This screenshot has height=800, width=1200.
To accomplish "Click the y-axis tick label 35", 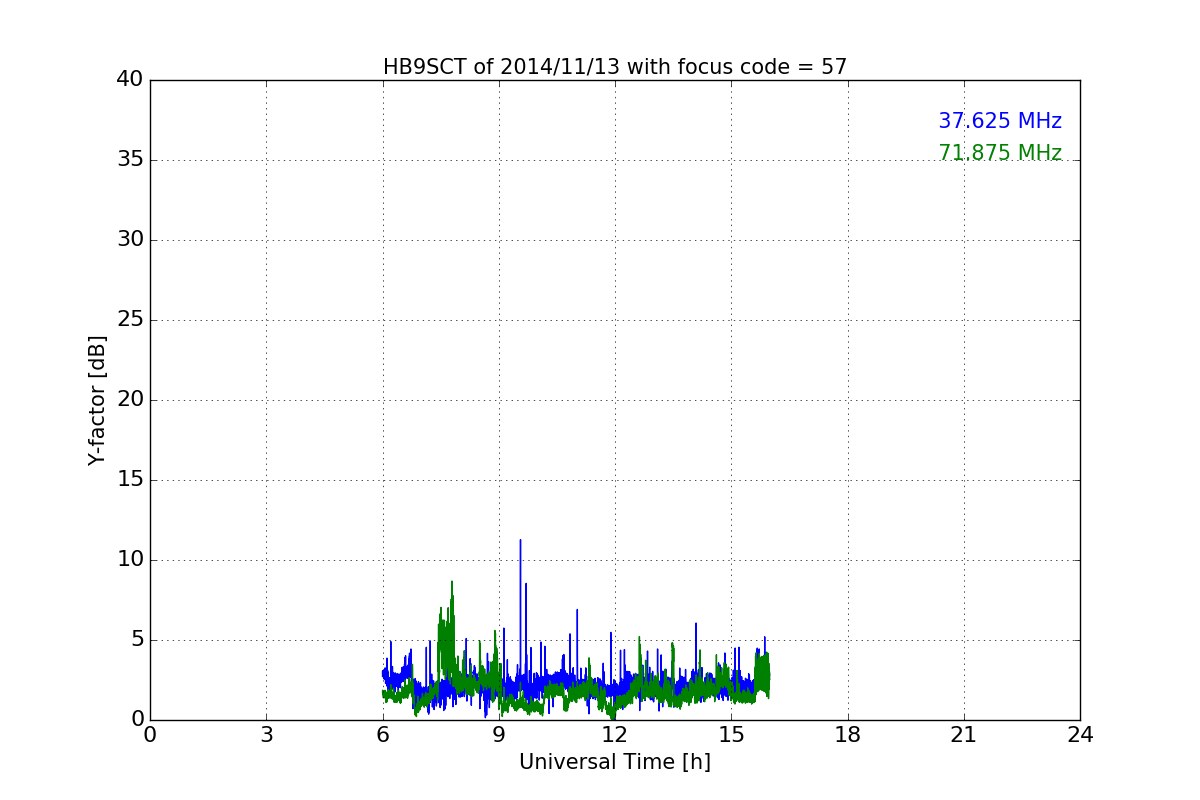I will pyautogui.click(x=130, y=160).
